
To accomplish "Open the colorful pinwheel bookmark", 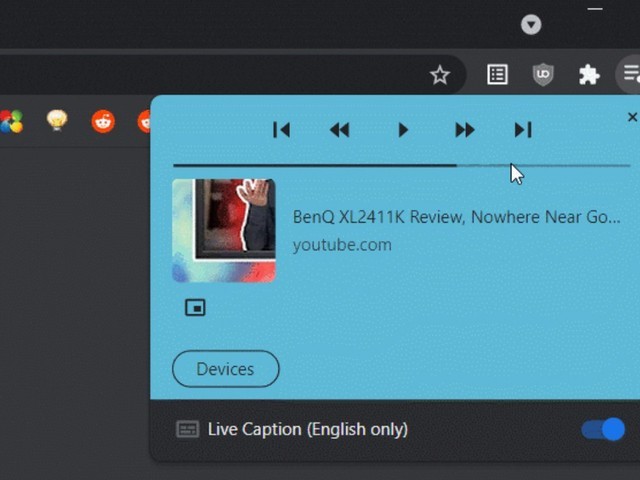I will point(11,121).
